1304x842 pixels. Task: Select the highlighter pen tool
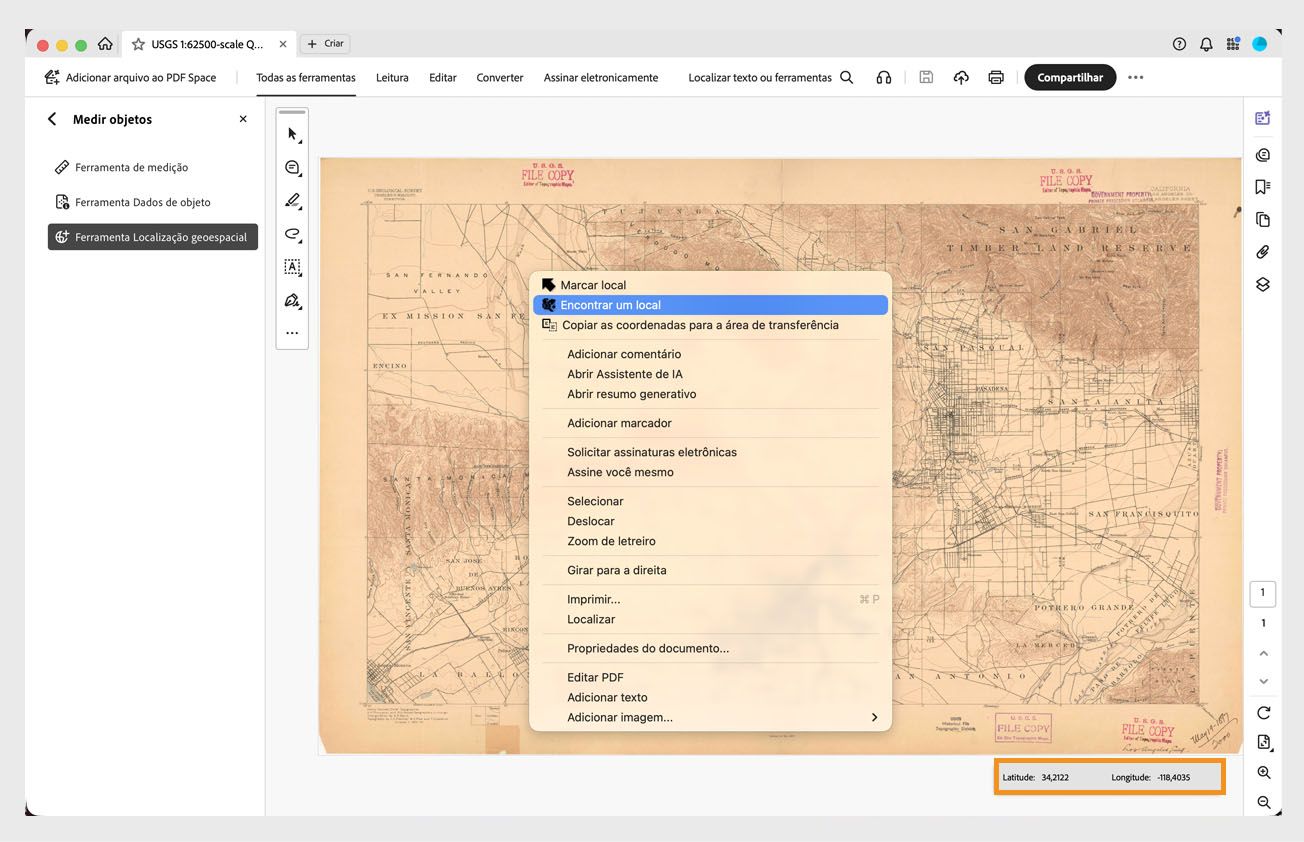292,200
